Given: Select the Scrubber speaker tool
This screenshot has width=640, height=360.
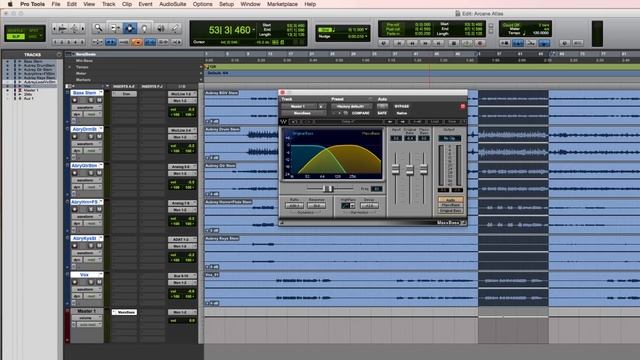Looking at the screenshot, I should (160, 28).
